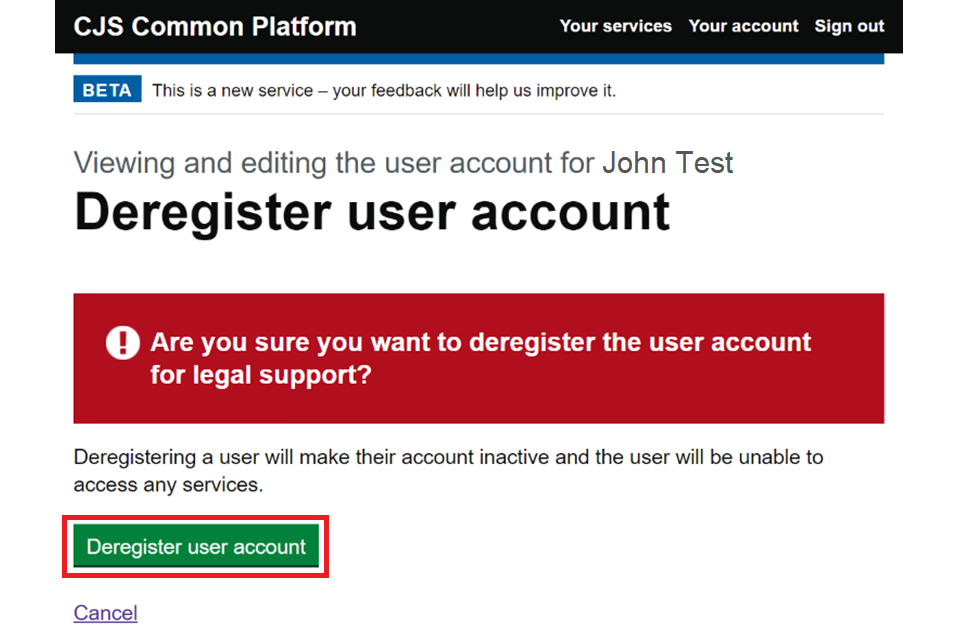Click the blue BETA tag
960x640 pixels.
(107, 90)
